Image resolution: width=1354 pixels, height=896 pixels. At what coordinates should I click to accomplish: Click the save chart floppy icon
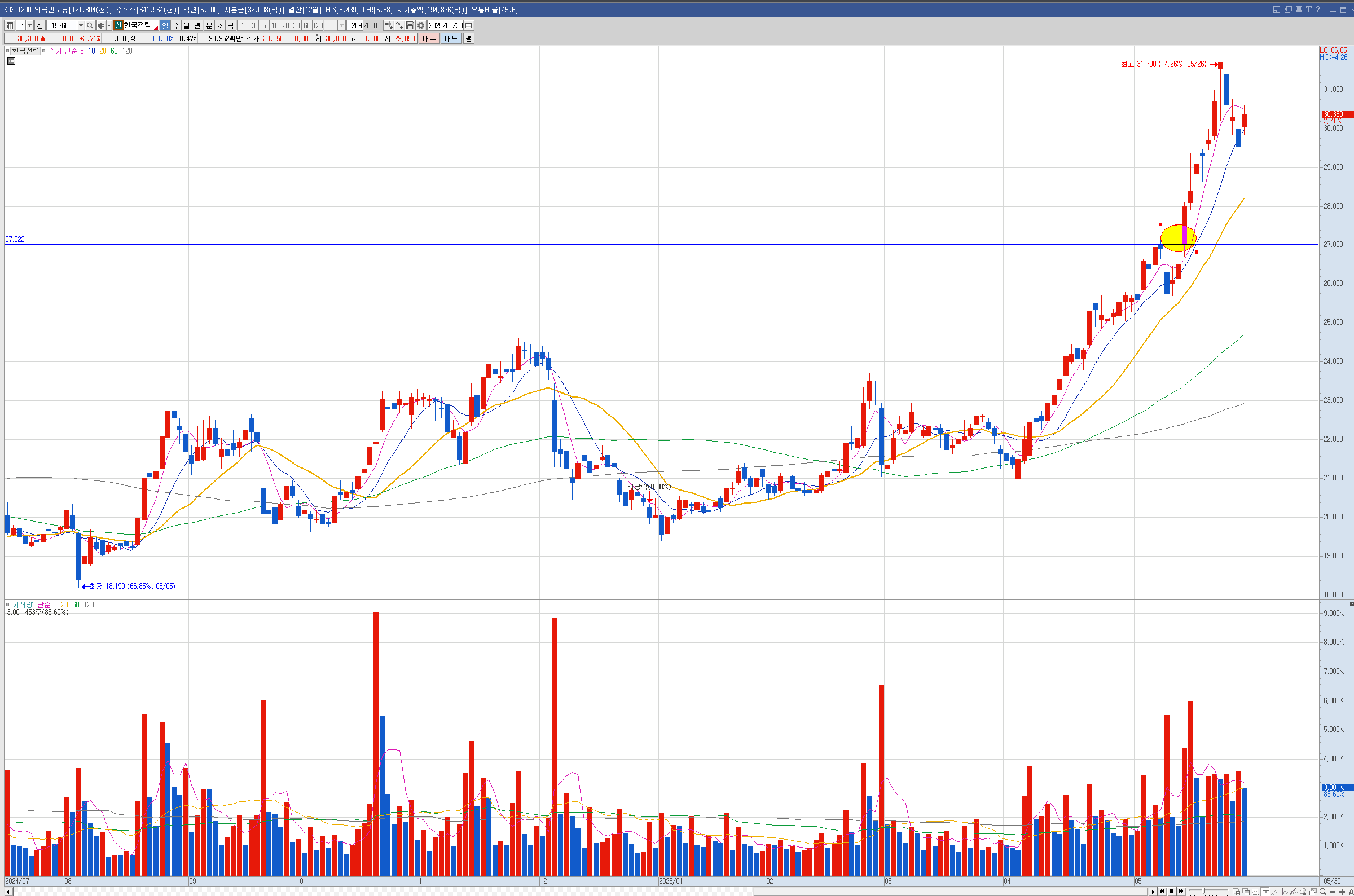pyautogui.click(x=410, y=26)
